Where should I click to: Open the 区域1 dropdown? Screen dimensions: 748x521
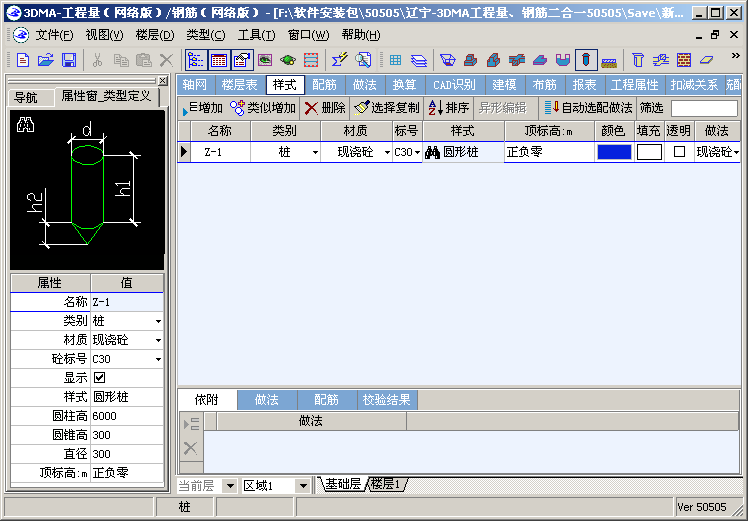pyautogui.click(x=303, y=486)
